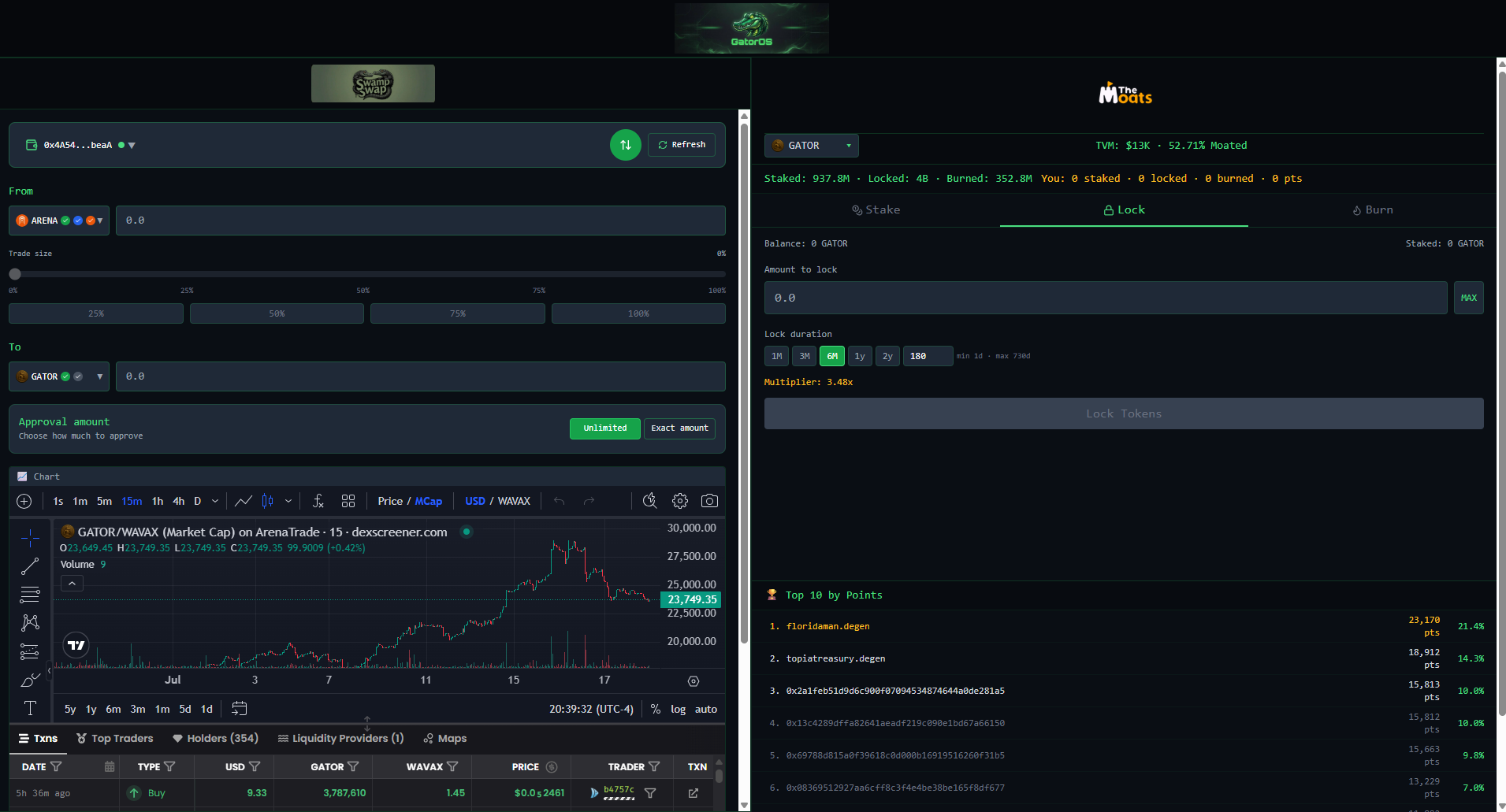The height and width of the screenshot is (812, 1506).
Task: Switch to the Burn tab
Action: point(1372,210)
